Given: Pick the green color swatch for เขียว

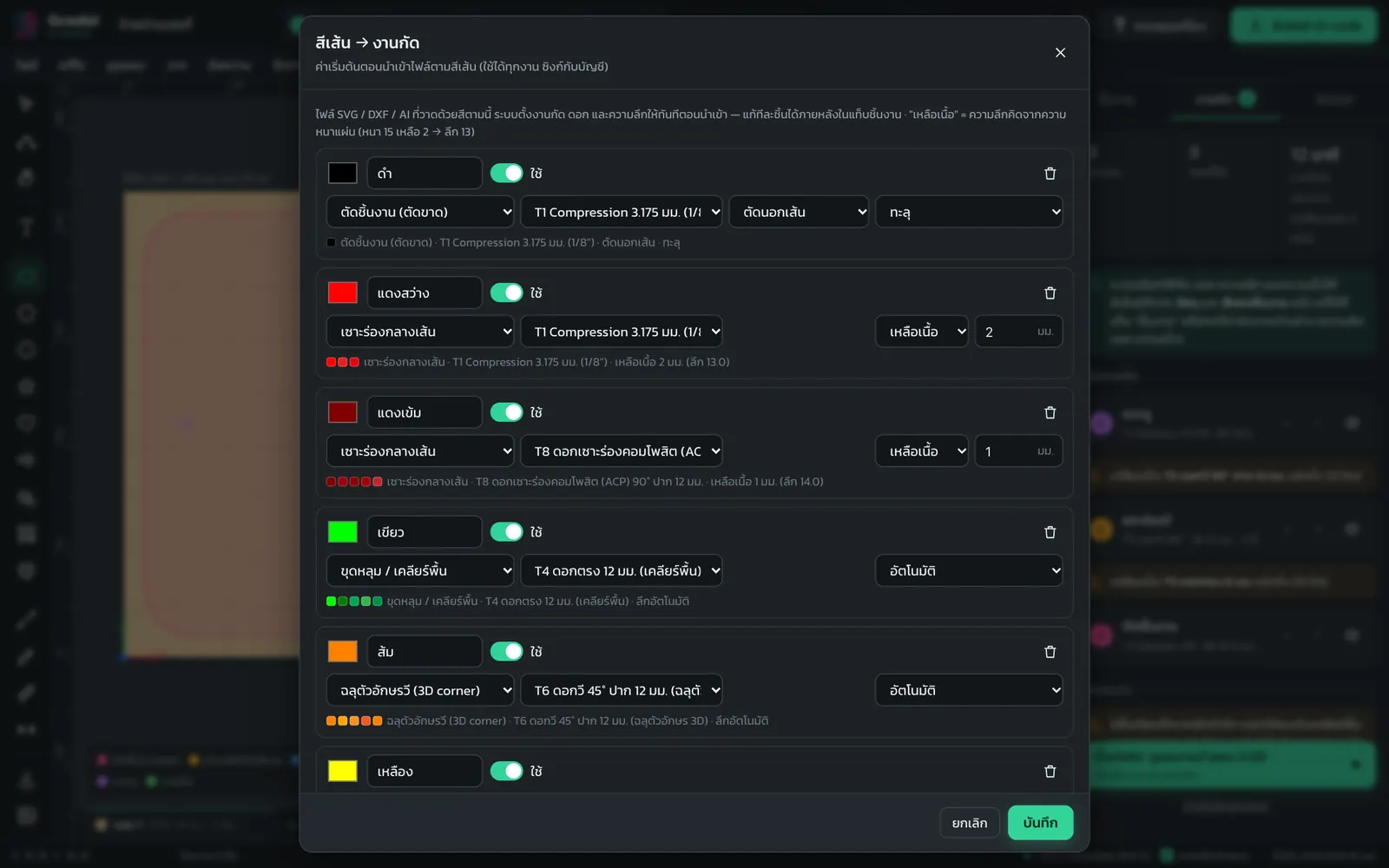Looking at the screenshot, I should click(x=343, y=532).
